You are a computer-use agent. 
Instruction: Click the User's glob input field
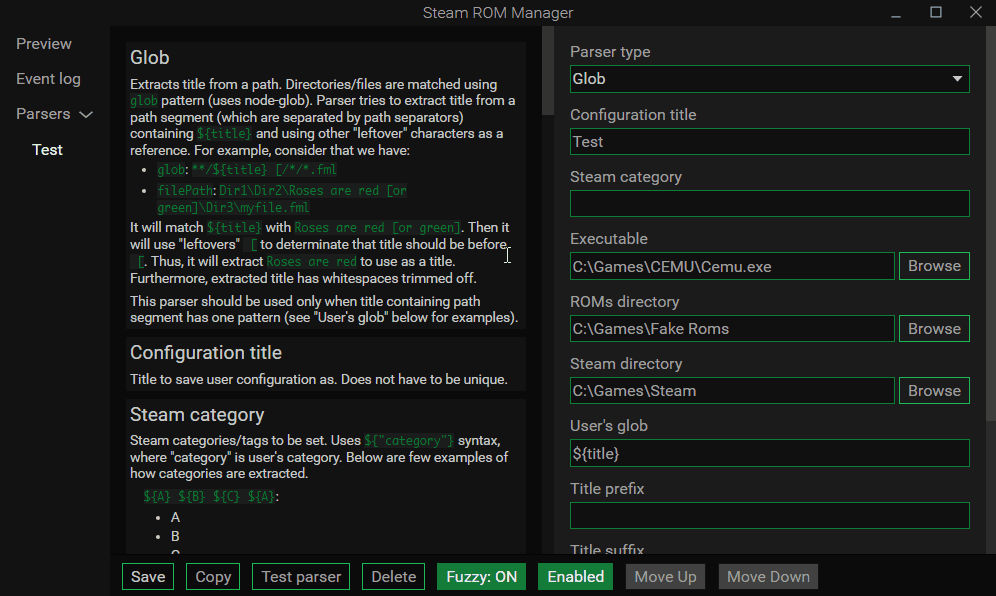(769, 453)
